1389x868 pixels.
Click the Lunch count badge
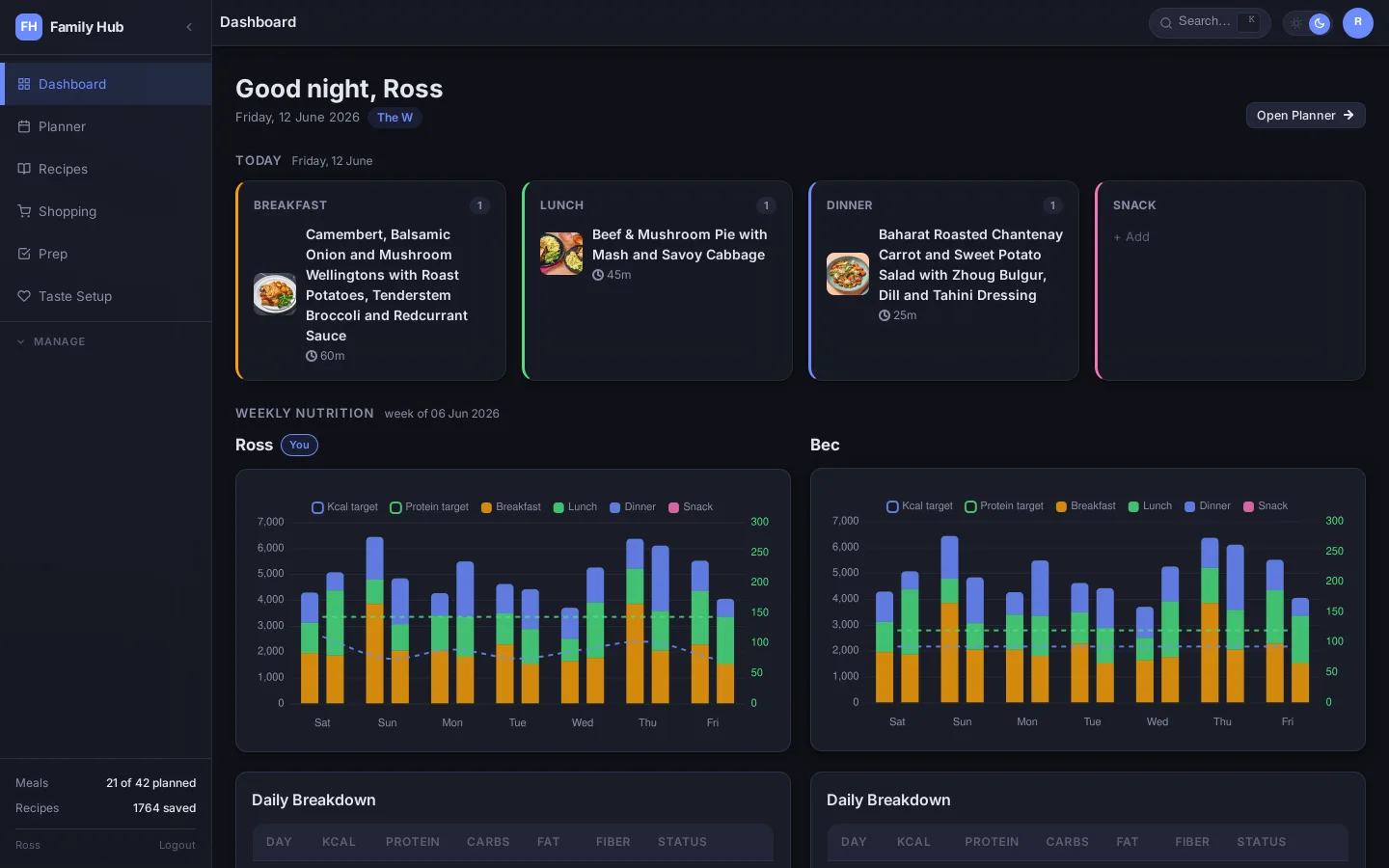(x=766, y=205)
